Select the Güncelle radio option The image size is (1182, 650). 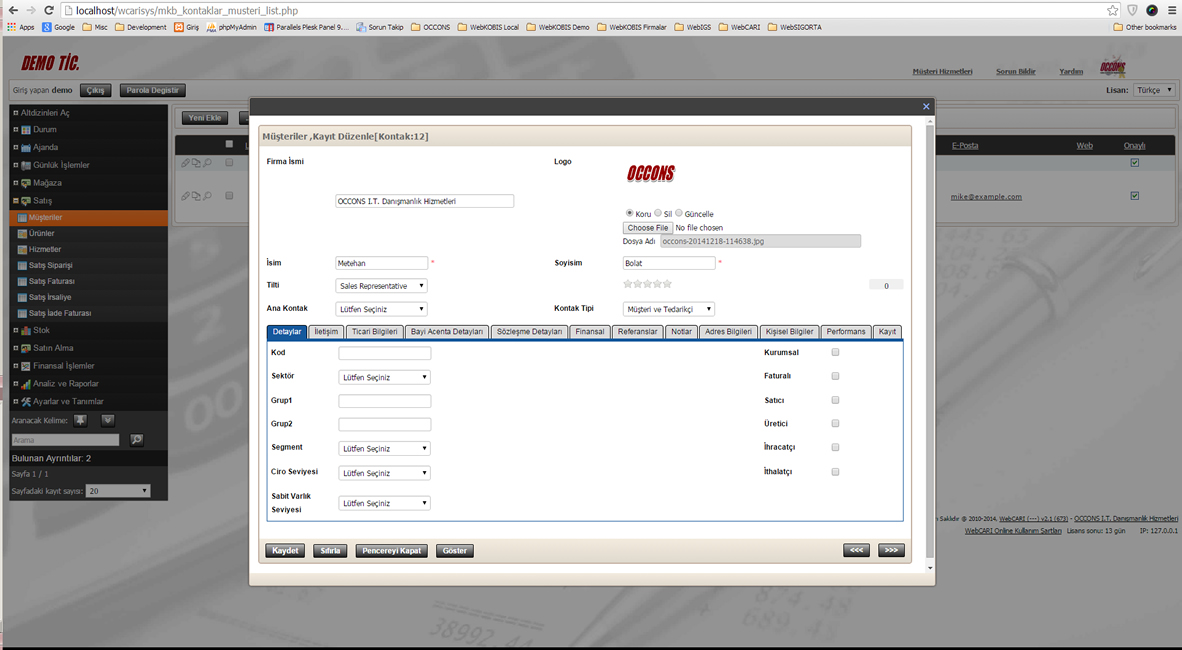point(678,213)
